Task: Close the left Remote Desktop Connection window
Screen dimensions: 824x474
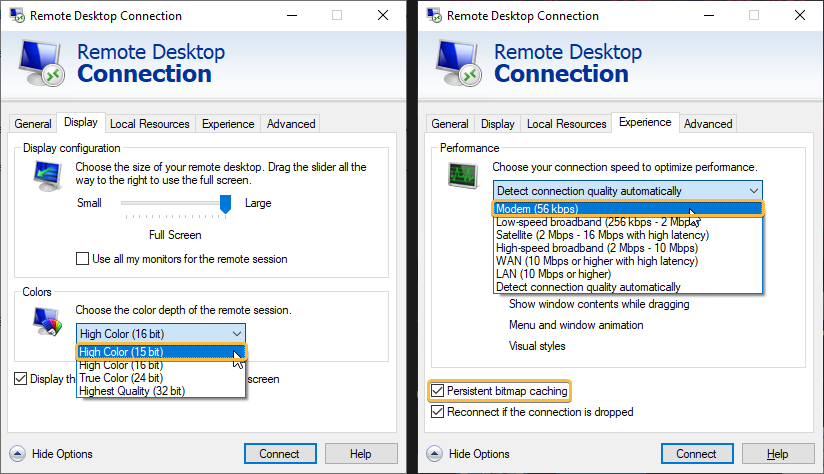Action: 383,15
